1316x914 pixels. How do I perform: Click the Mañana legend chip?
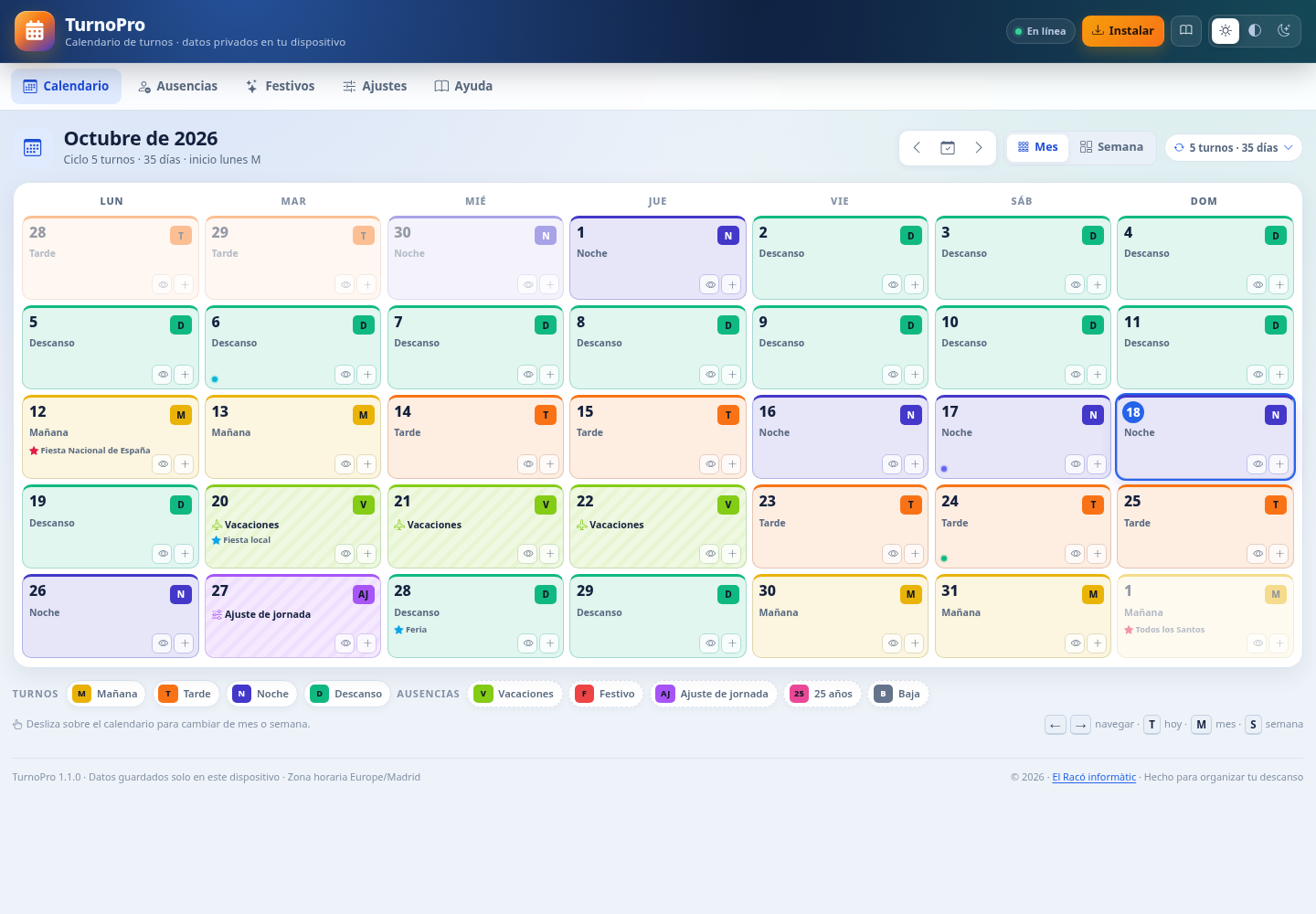coord(106,694)
